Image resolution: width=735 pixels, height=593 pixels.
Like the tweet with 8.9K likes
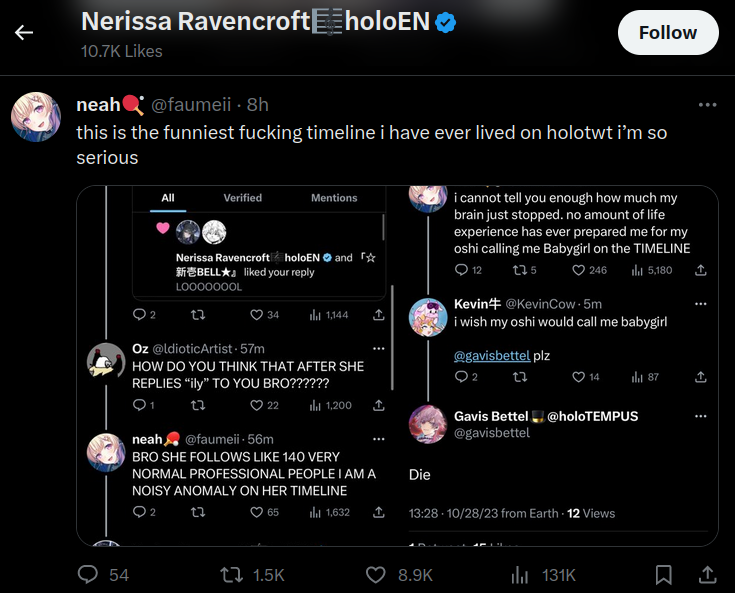[376, 574]
